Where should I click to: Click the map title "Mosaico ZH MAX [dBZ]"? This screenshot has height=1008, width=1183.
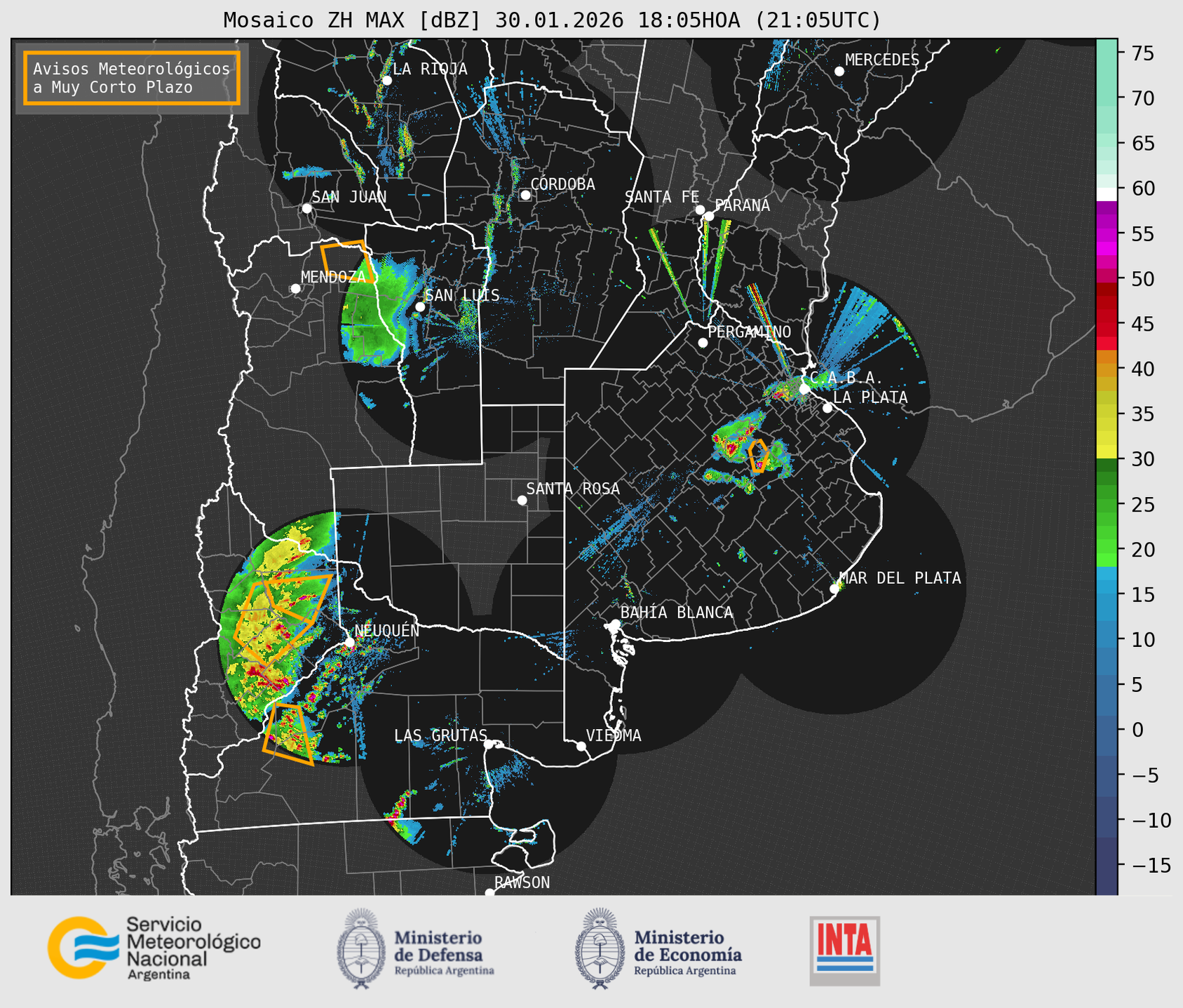(353, 20)
